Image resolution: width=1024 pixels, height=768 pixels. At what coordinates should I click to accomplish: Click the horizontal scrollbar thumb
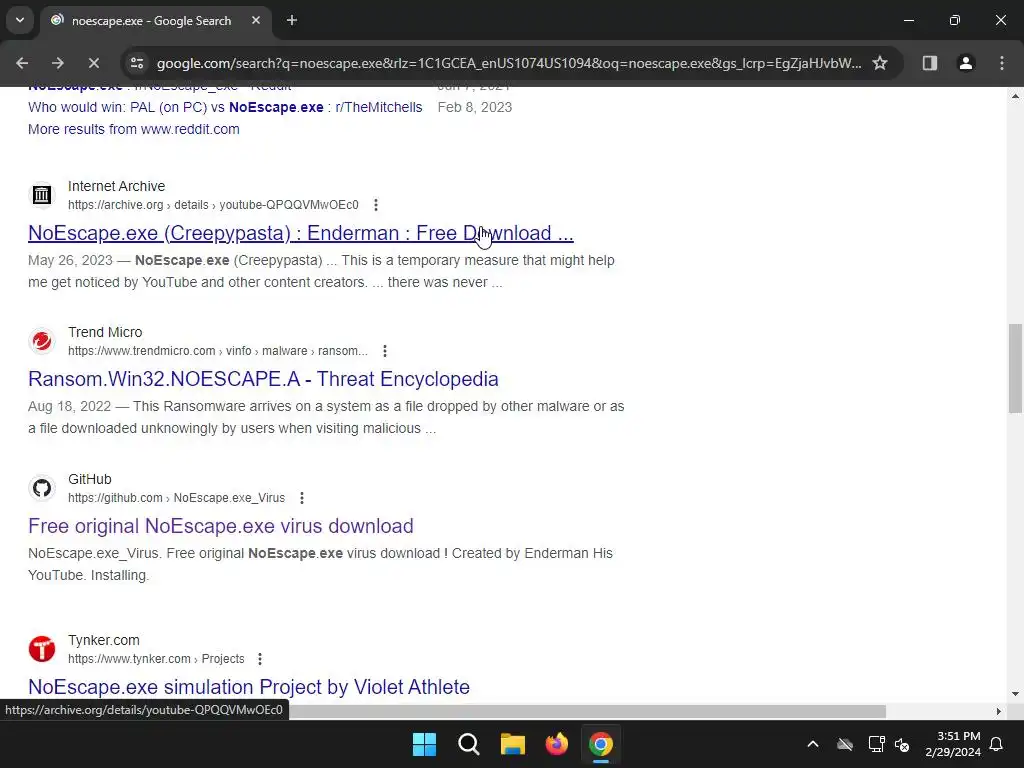click(x=586, y=711)
